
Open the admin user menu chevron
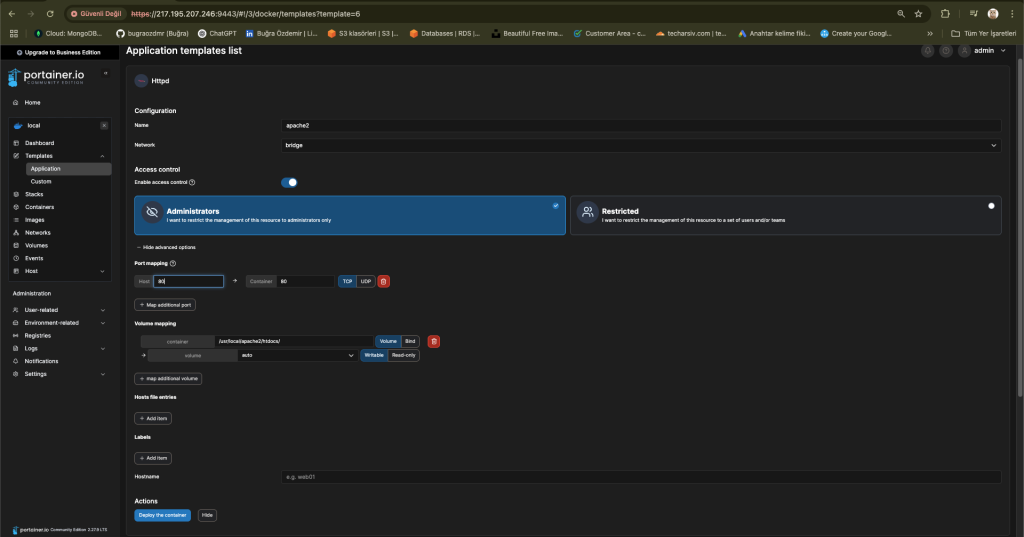1003,51
